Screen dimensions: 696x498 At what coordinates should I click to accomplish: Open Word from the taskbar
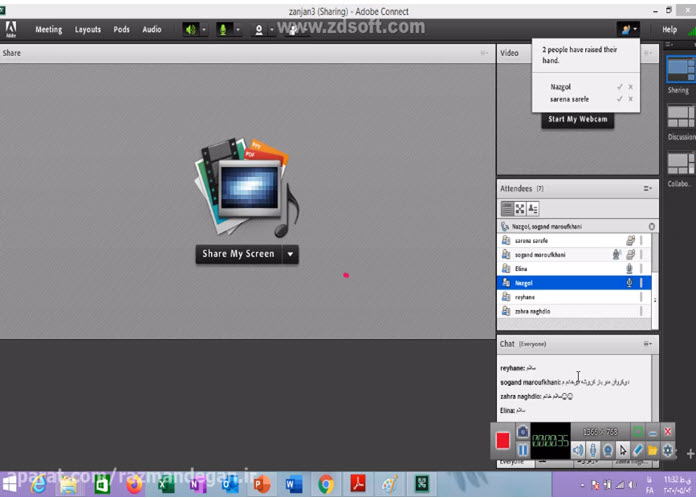tap(293, 484)
